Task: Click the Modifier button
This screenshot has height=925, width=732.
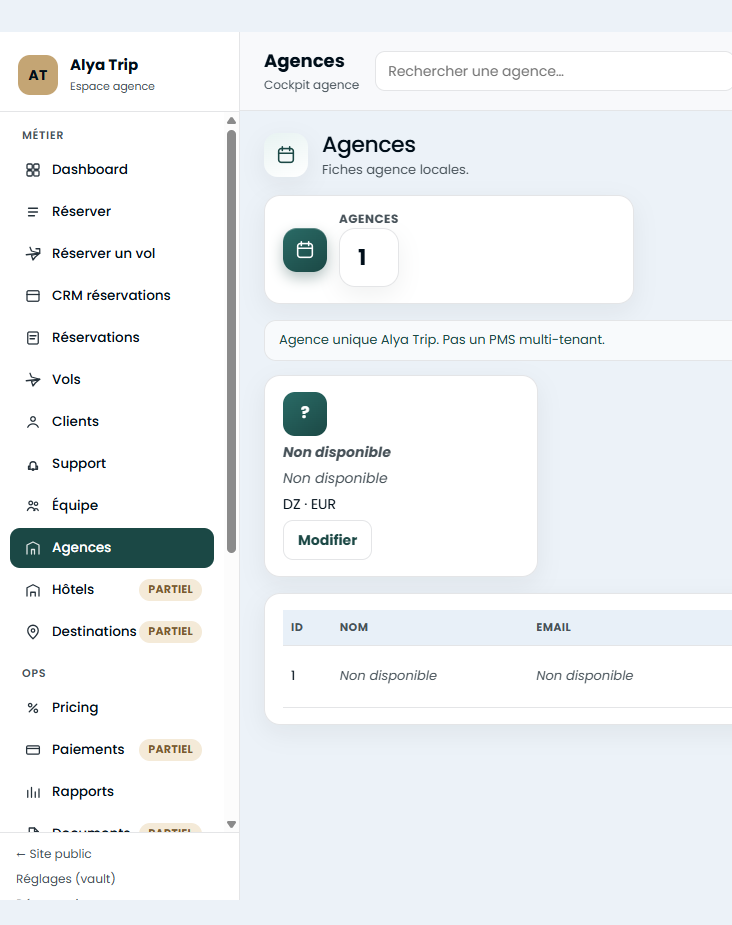Action: click(x=327, y=540)
